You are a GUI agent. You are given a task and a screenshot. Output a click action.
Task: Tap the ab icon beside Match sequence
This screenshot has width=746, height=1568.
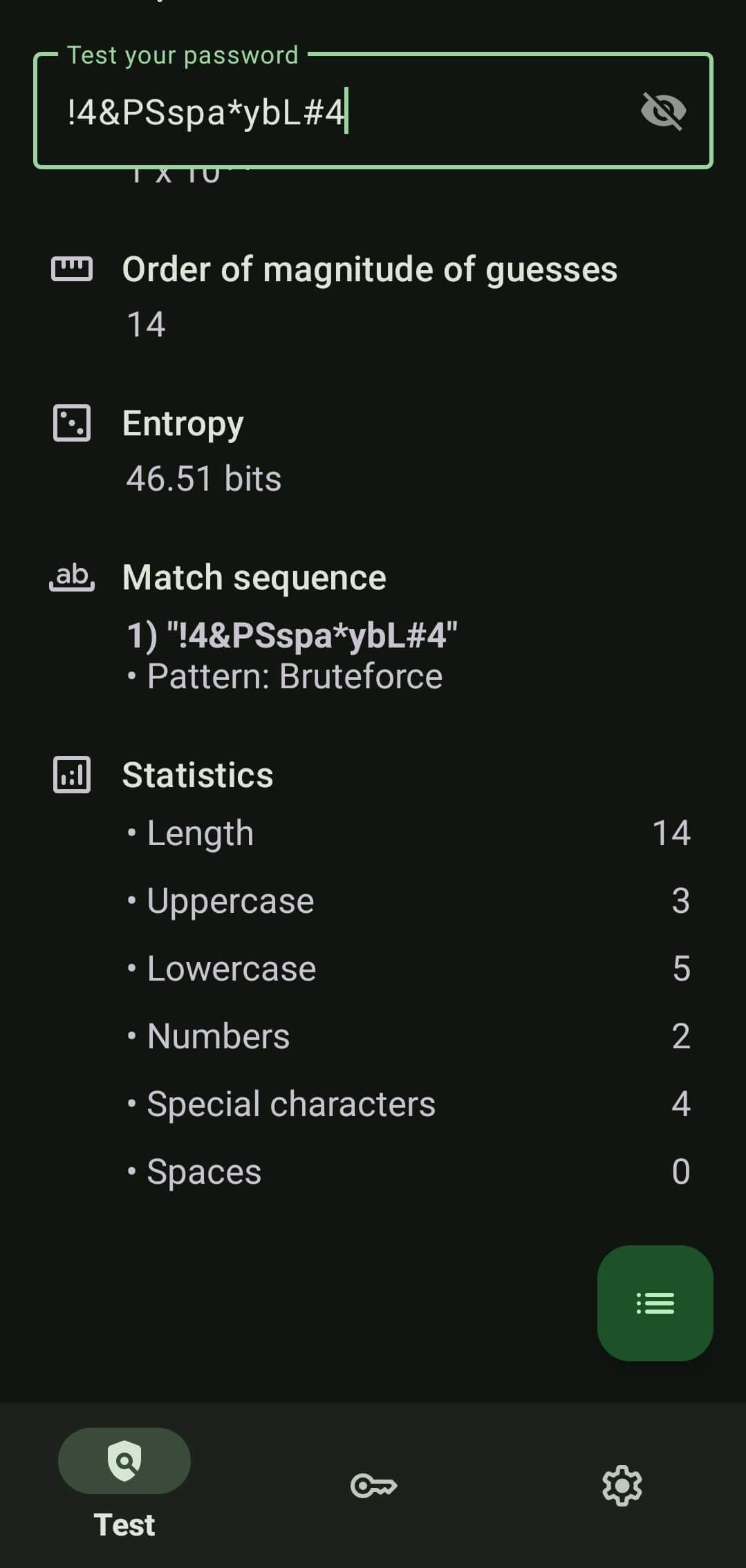coord(72,577)
